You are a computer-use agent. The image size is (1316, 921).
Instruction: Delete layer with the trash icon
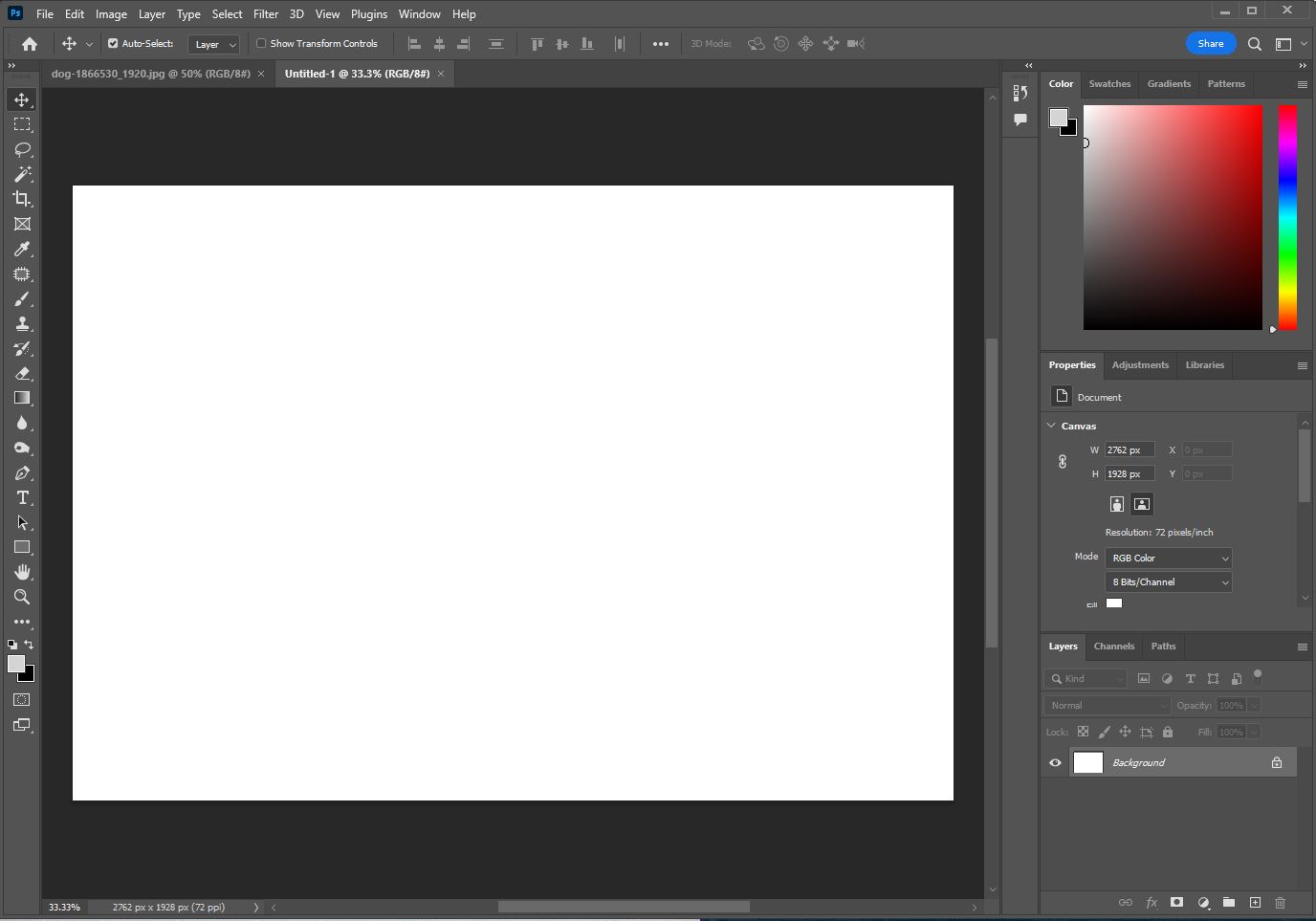pyautogui.click(x=1281, y=902)
